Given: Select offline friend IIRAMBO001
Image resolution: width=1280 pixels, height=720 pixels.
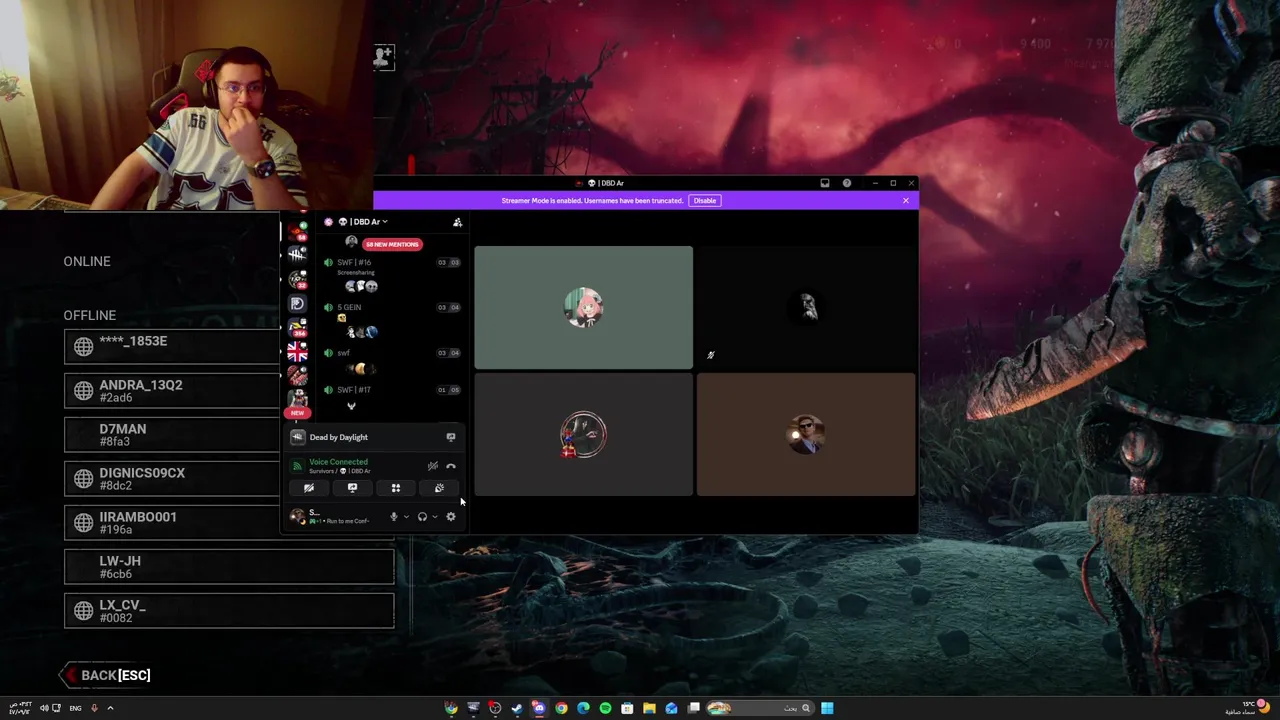Looking at the screenshot, I should [172, 522].
